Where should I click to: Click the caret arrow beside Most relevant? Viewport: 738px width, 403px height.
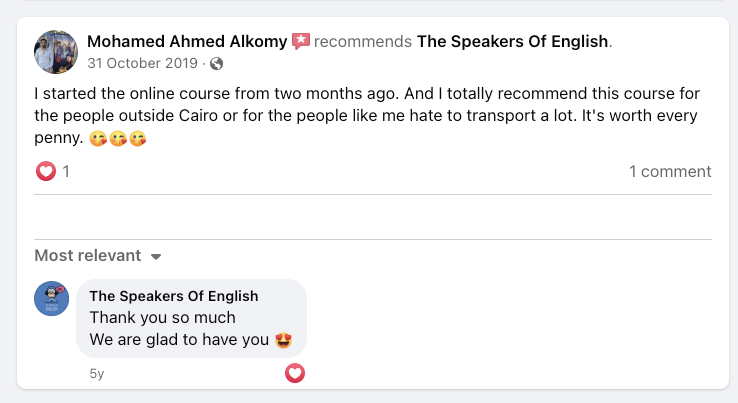(156, 256)
